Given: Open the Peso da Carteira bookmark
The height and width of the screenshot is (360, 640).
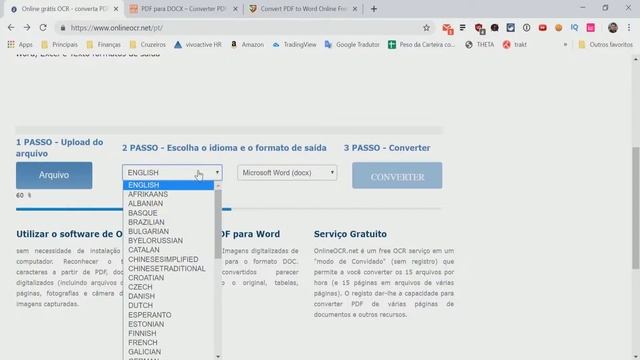Looking at the screenshot, I should coord(421,44).
